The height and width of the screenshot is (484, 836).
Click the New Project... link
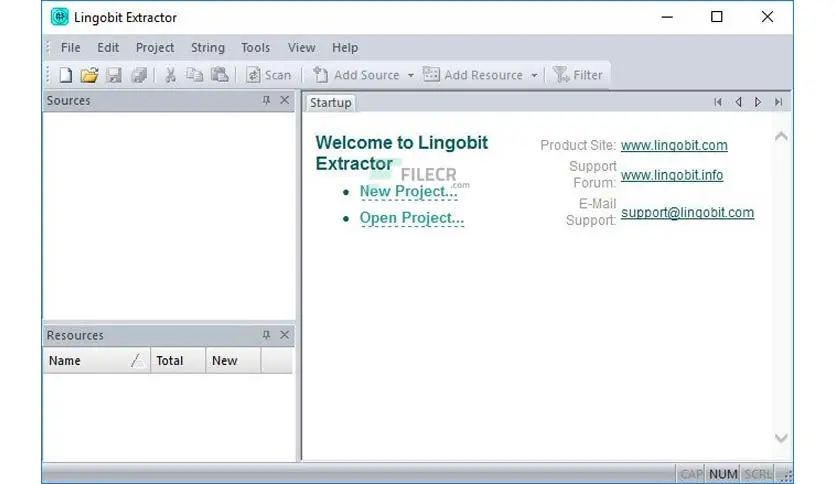tap(408, 192)
